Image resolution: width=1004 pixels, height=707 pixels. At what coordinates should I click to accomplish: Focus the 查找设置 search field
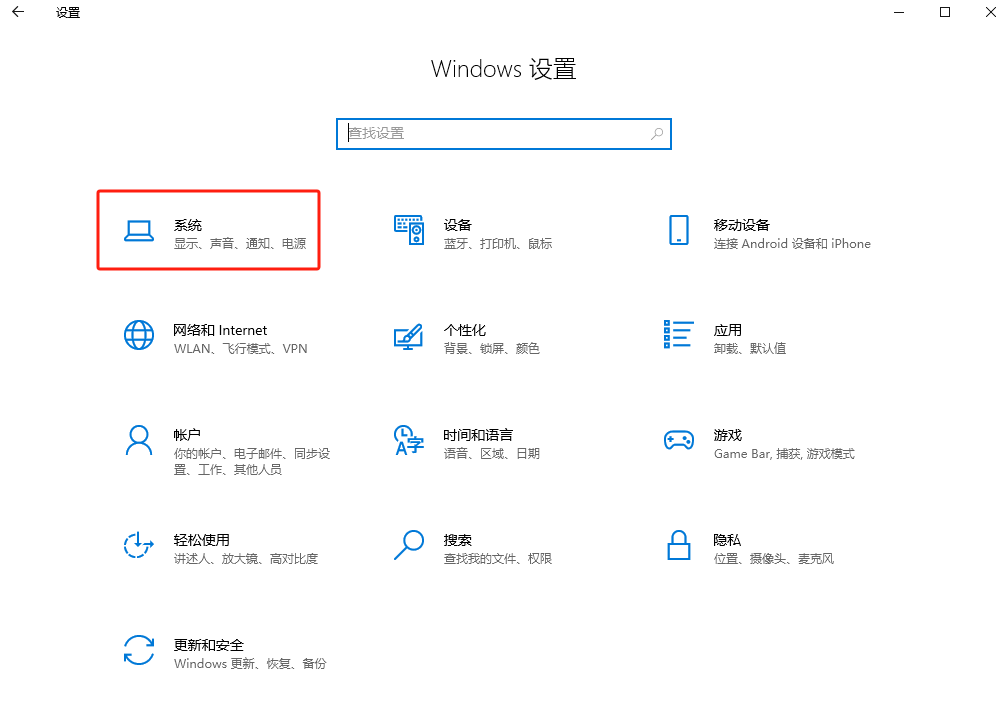pos(504,134)
